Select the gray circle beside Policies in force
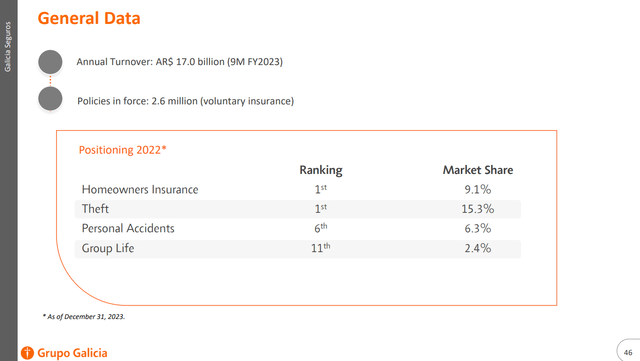 tap(50, 99)
